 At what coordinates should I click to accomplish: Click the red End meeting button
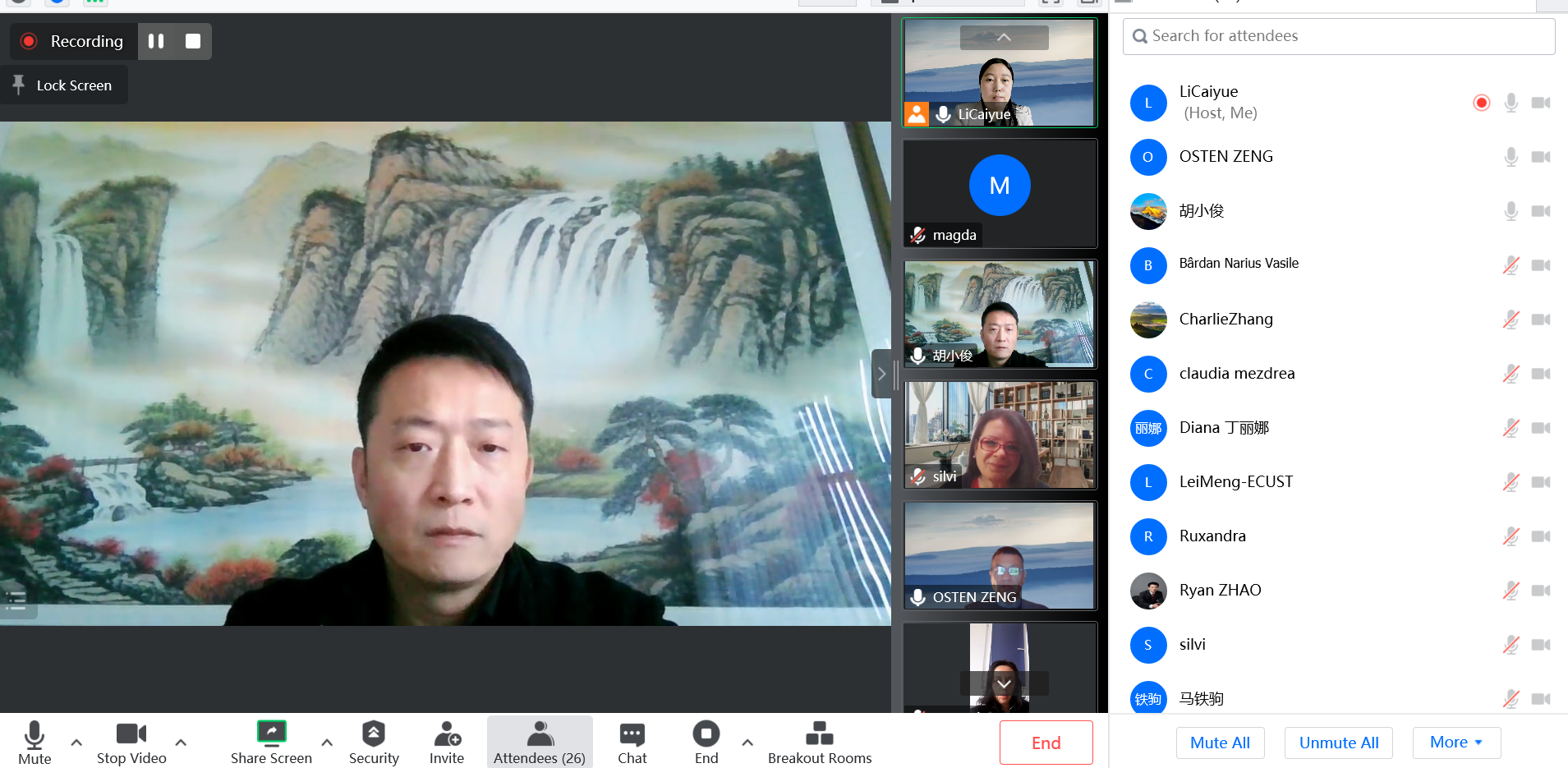[1046, 743]
